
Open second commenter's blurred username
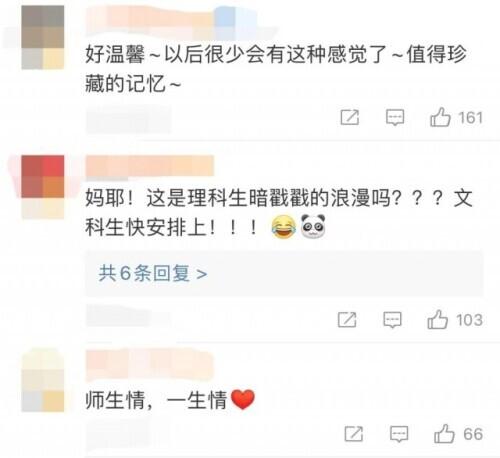point(150,166)
